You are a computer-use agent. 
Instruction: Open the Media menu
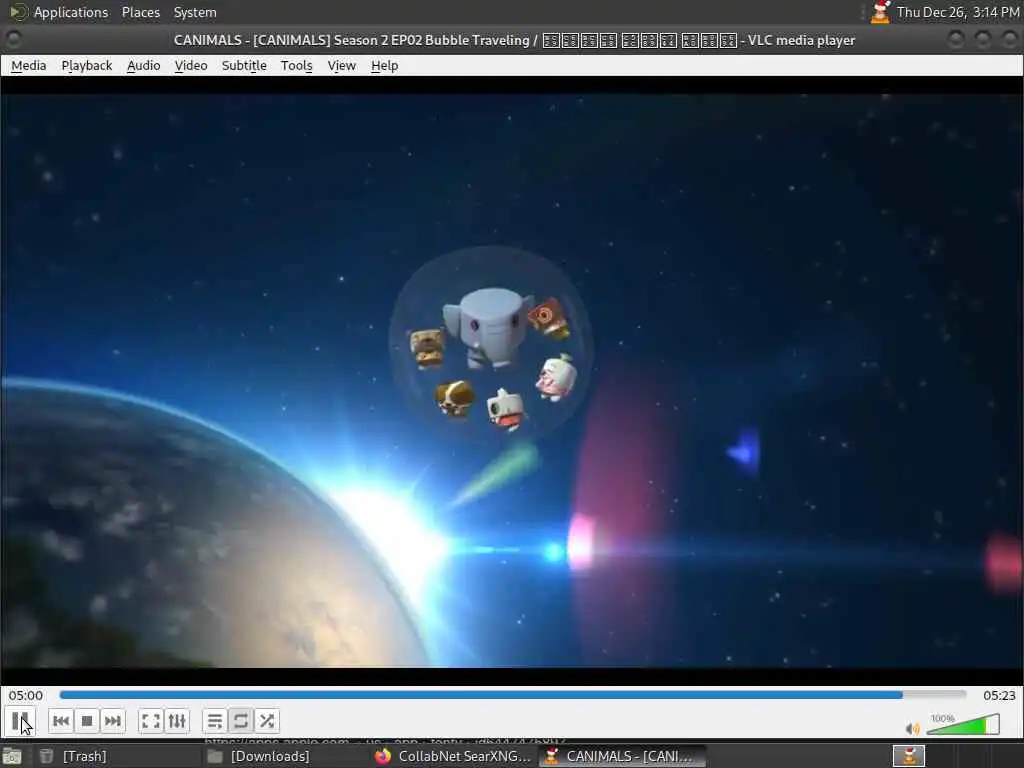(x=29, y=65)
